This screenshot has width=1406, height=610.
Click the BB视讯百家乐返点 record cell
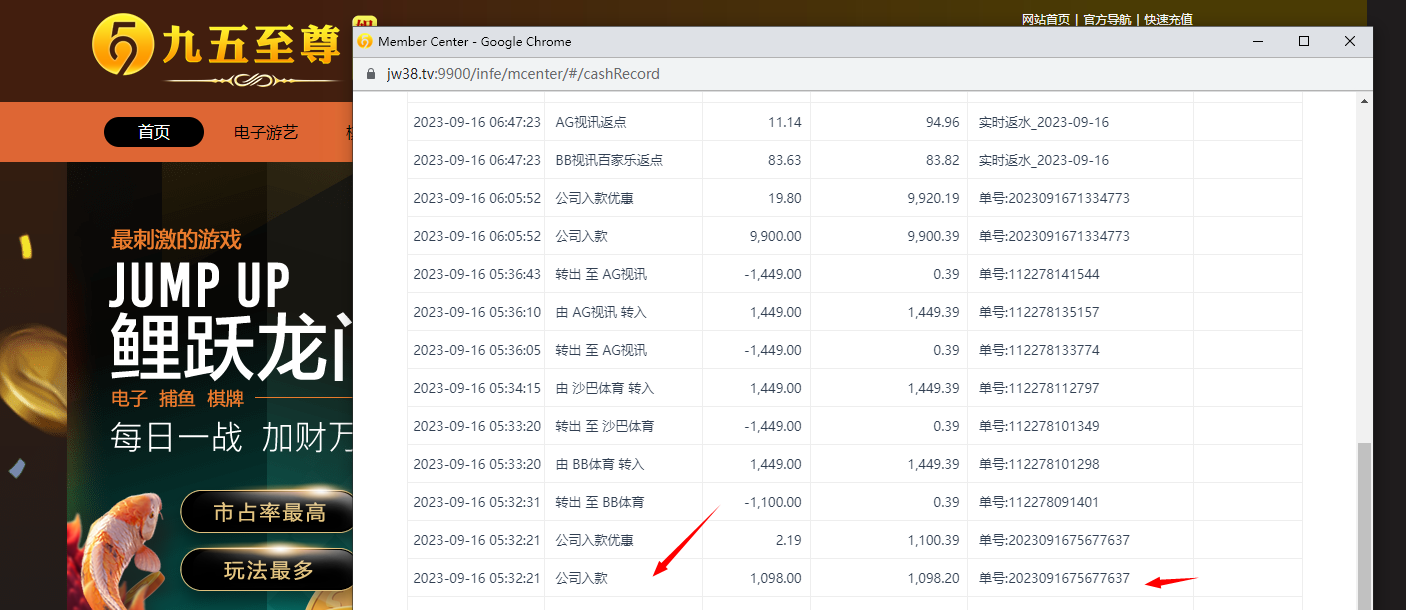(x=623, y=160)
